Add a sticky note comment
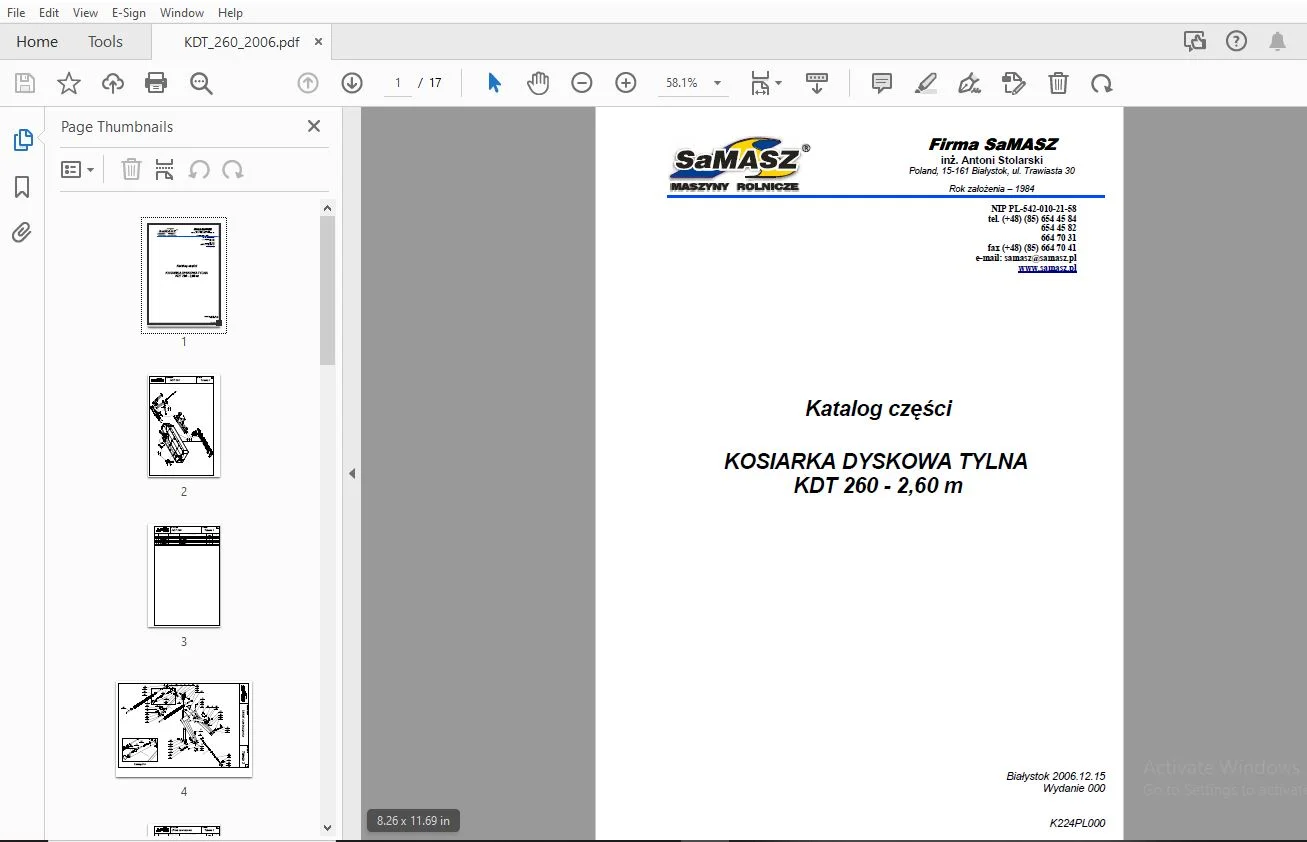This screenshot has width=1307, height=842. pyautogui.click(x=882, y=83)
